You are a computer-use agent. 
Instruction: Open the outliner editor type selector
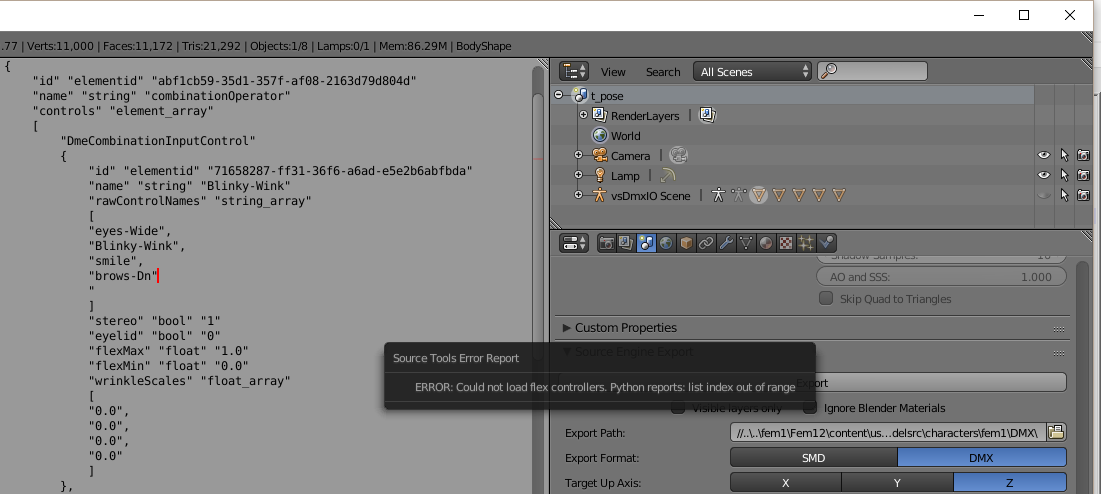point(574,71)
